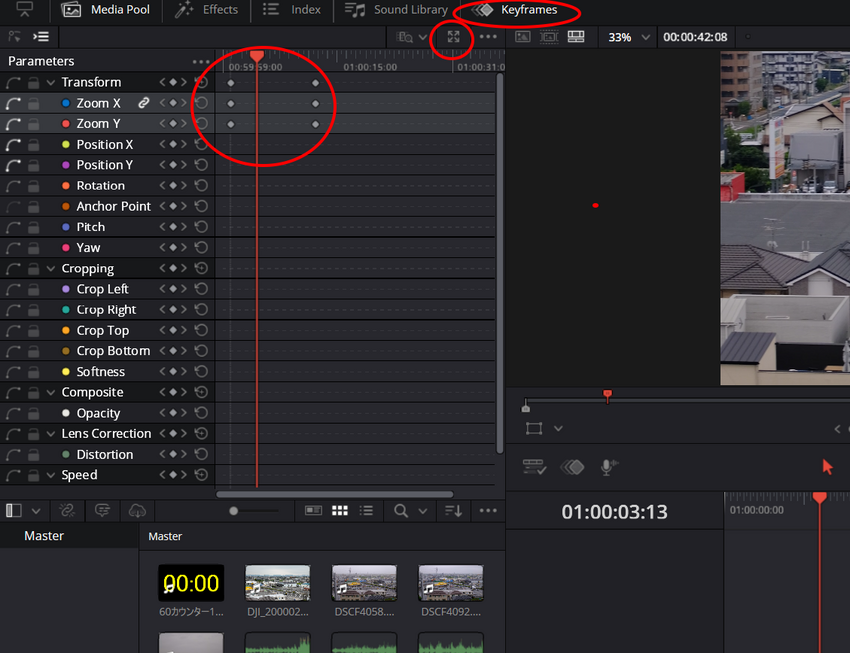Toggle the bin list sidebar icon
850x653 pixels.
(x=14, y=511)
